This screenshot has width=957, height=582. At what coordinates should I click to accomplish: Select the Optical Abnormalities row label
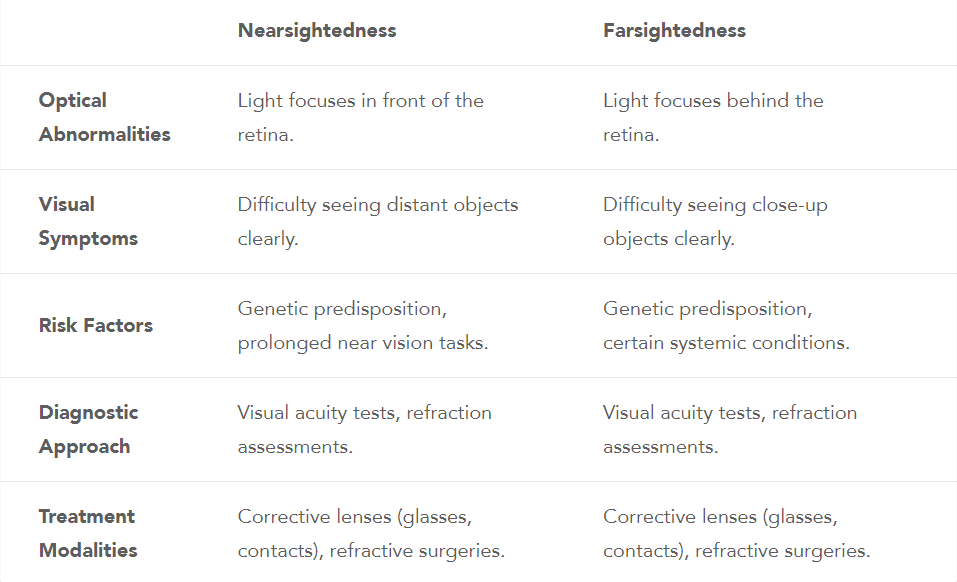click(x=104, y=117)
